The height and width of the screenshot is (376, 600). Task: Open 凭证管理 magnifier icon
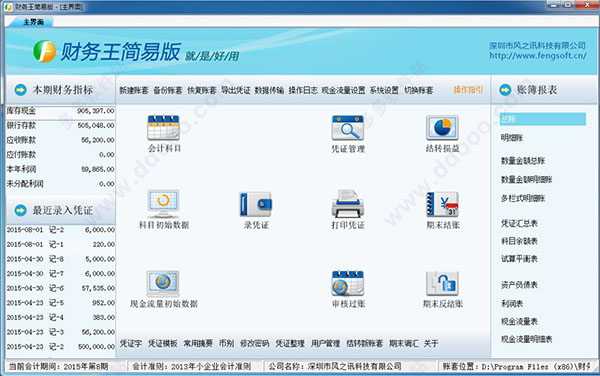pos(347,128)
